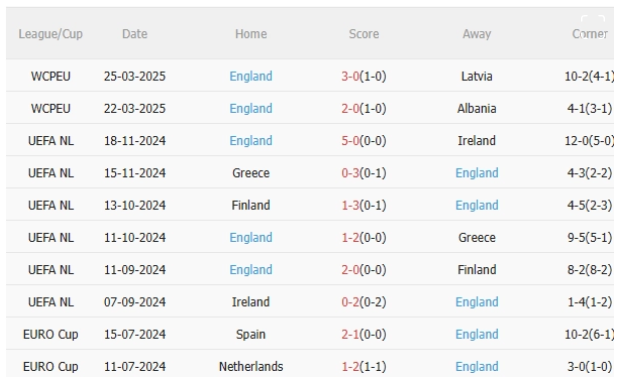Open England link in the Albania match row
The image size is (618, 378).
[x=251, y=108]
